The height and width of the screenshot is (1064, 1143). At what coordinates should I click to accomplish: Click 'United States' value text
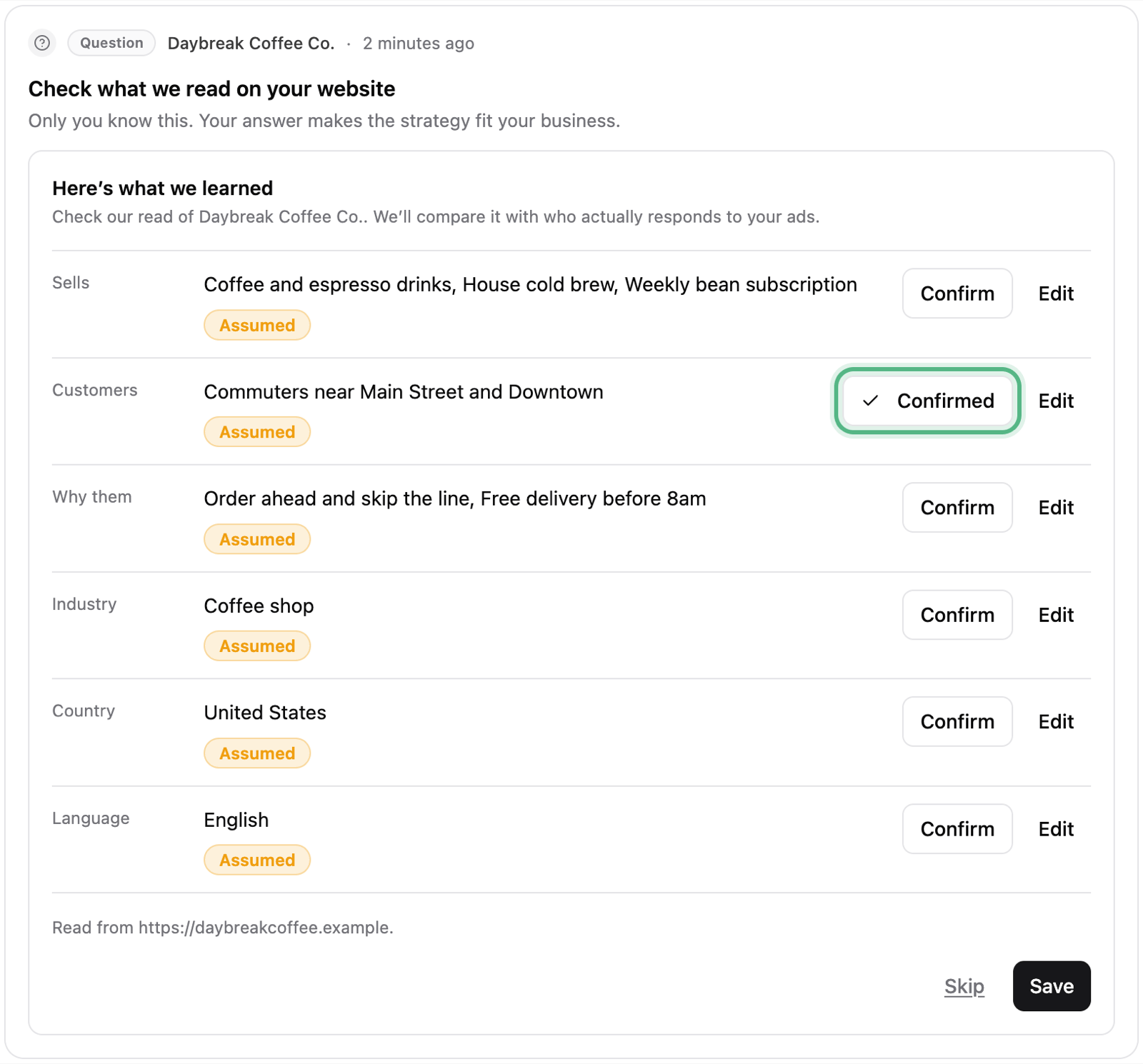pos(265,713)
